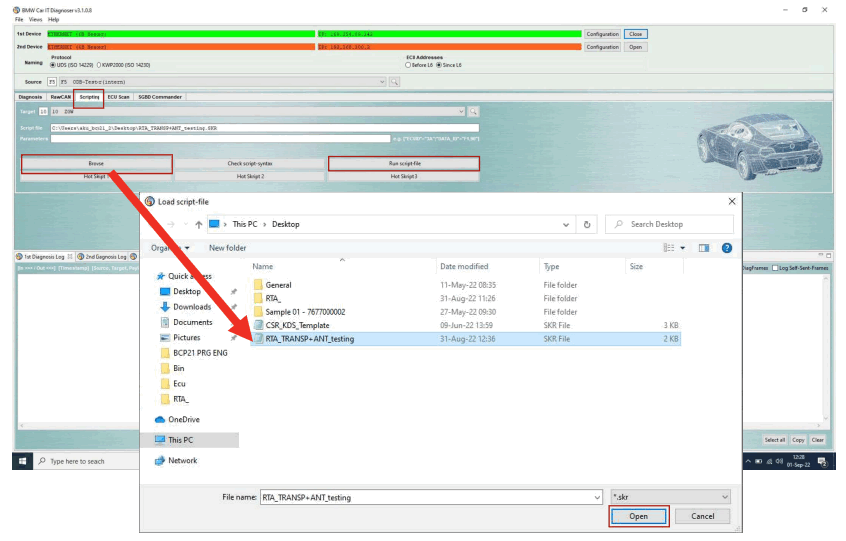Click the Run script-file button
The height and width of the screenshot is (541, 846).
point(404,163)
